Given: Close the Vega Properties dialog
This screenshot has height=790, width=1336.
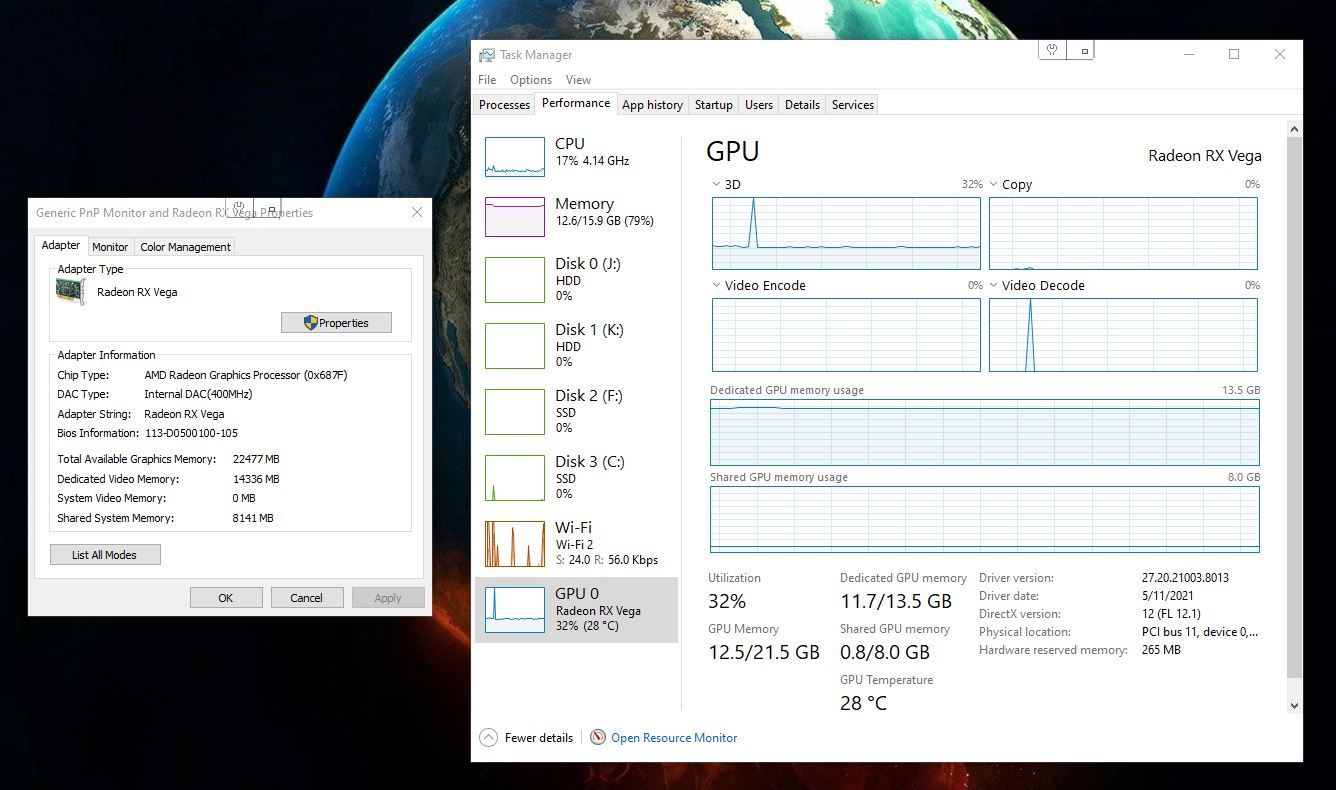Looking at the screenshot, I should [417, 212].
